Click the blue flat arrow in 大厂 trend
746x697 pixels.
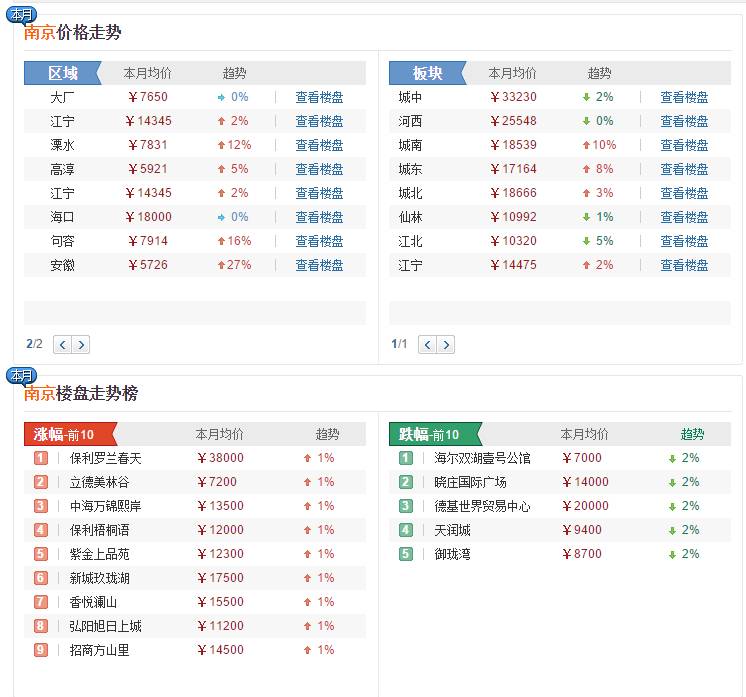tap(221, 98)
